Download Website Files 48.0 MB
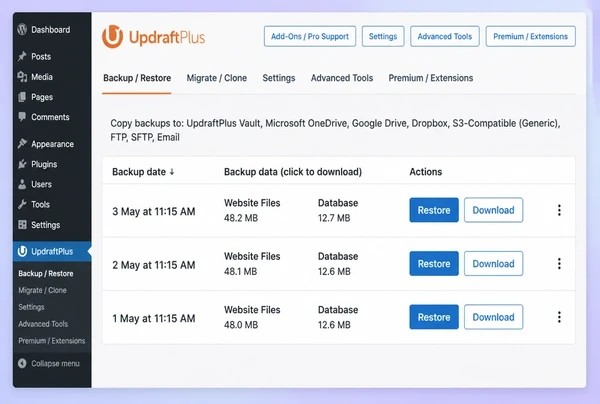 (252, 317)
